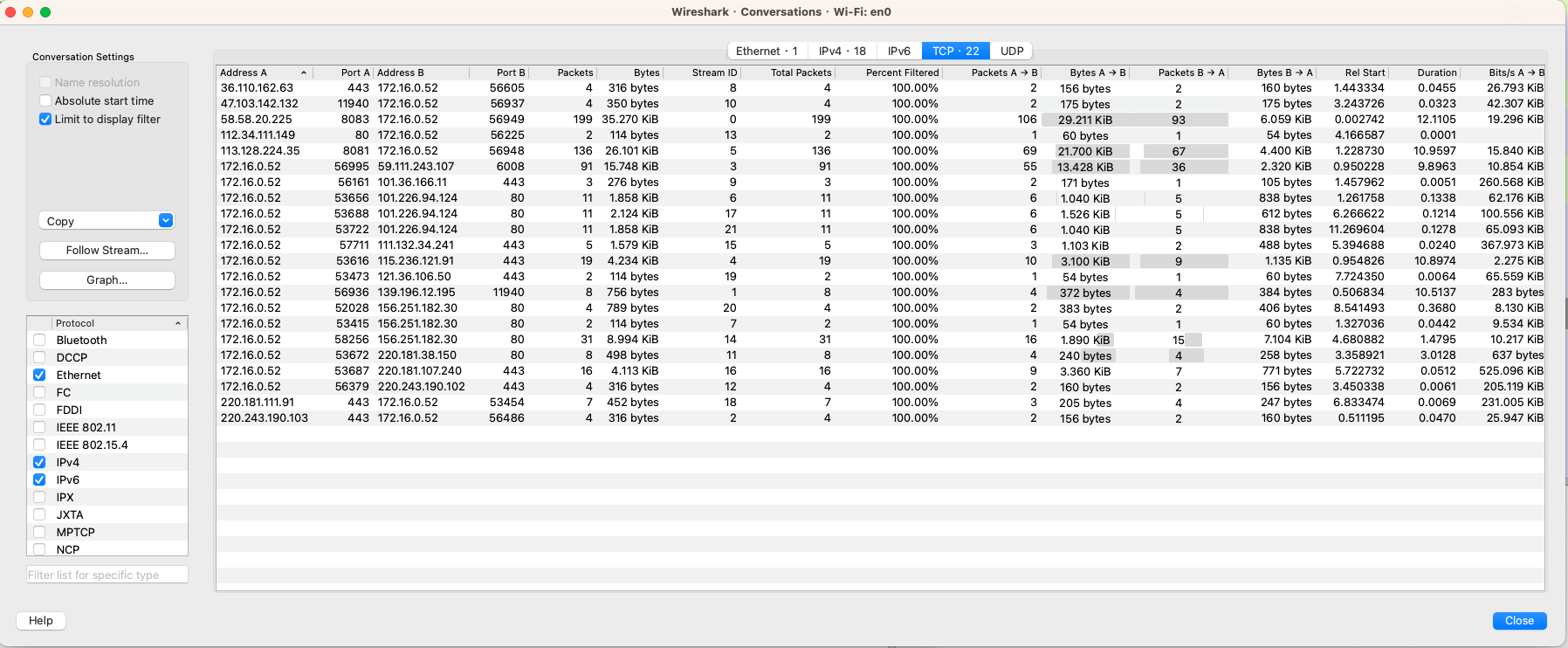Viewport: 1568px width, 648px height.
Task: Enable the Bluetooth protocol checkbox
Action: click(39, 340)
